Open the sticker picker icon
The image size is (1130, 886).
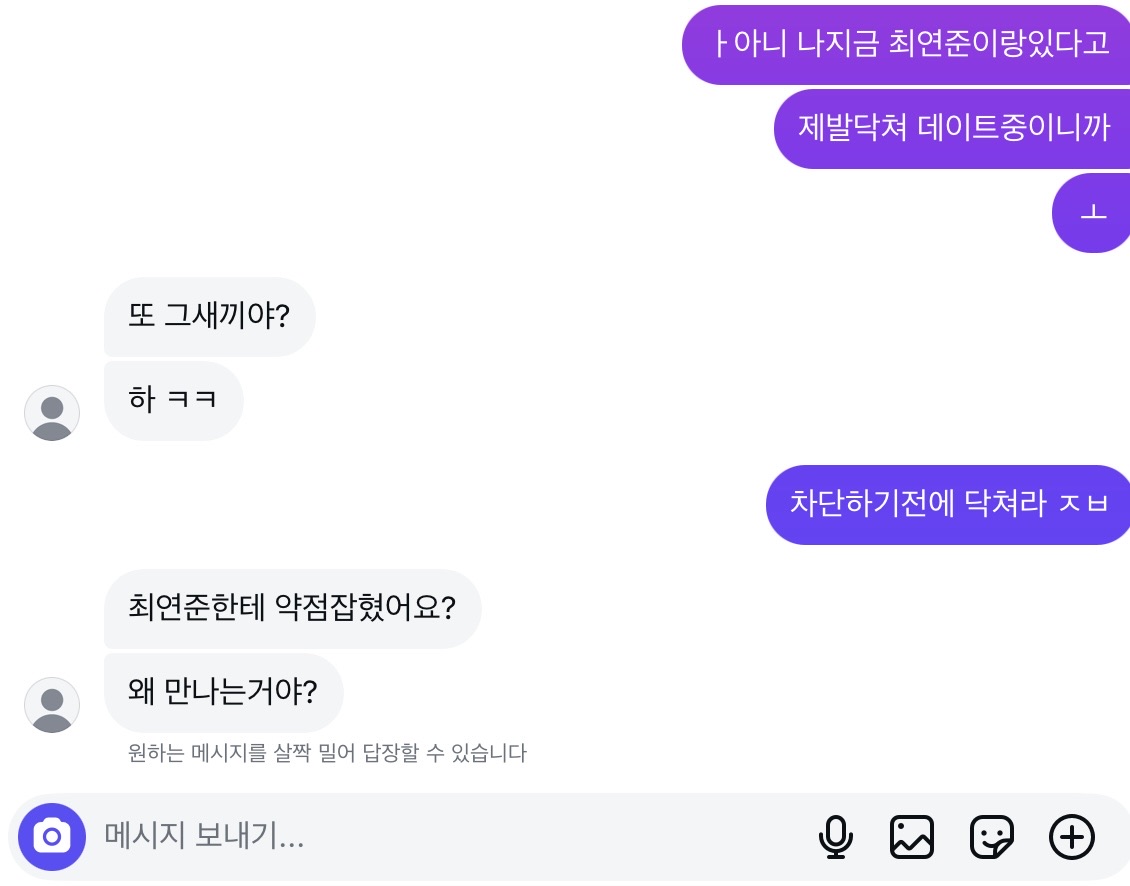(991, 837)
